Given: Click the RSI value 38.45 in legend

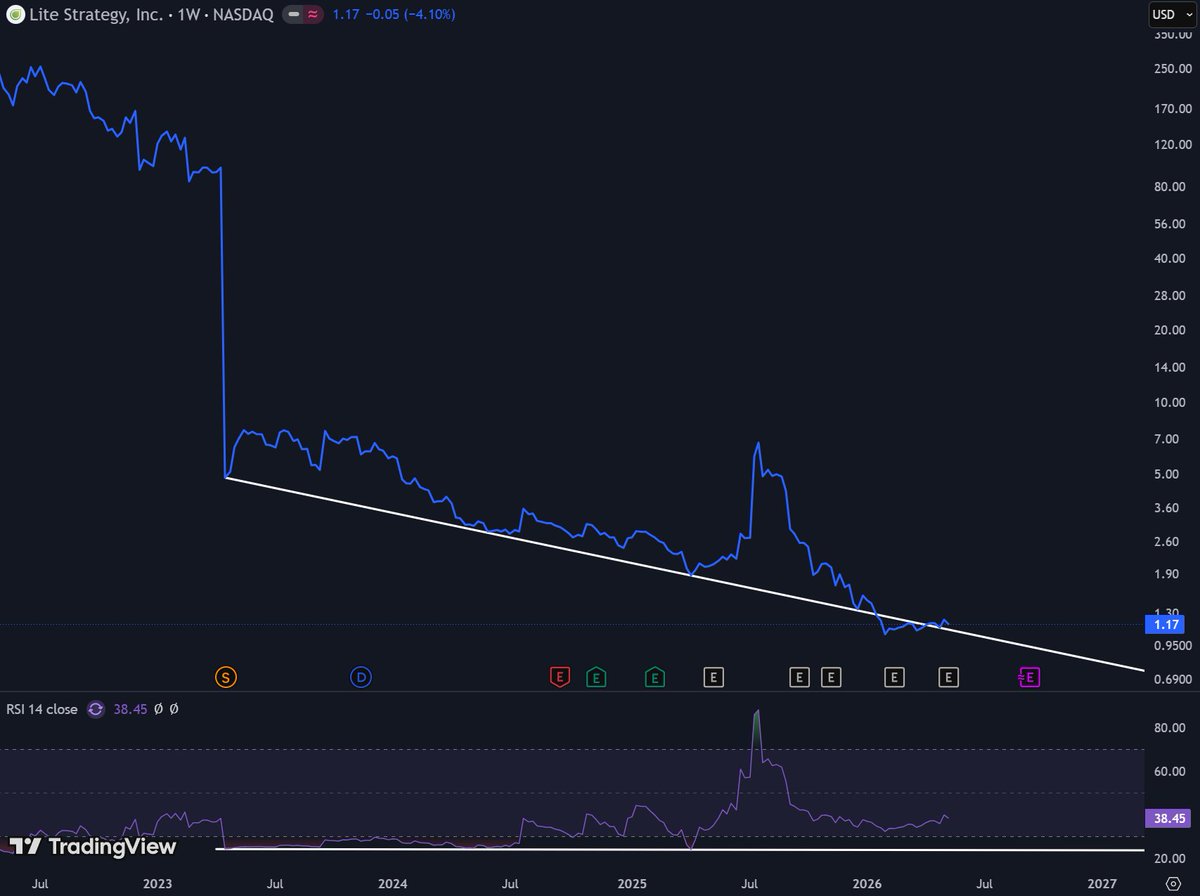Looking at the screenshot, I should (131, 709).
